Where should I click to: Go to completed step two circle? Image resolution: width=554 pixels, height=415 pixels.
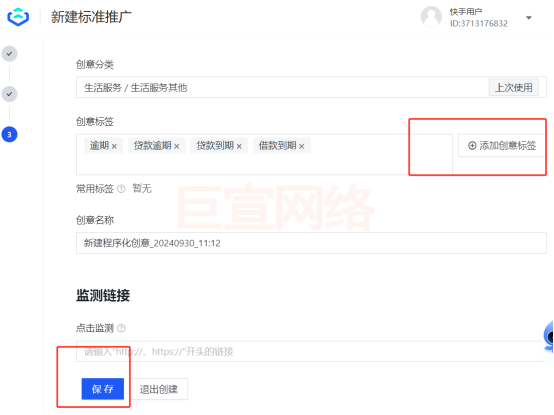10,94
